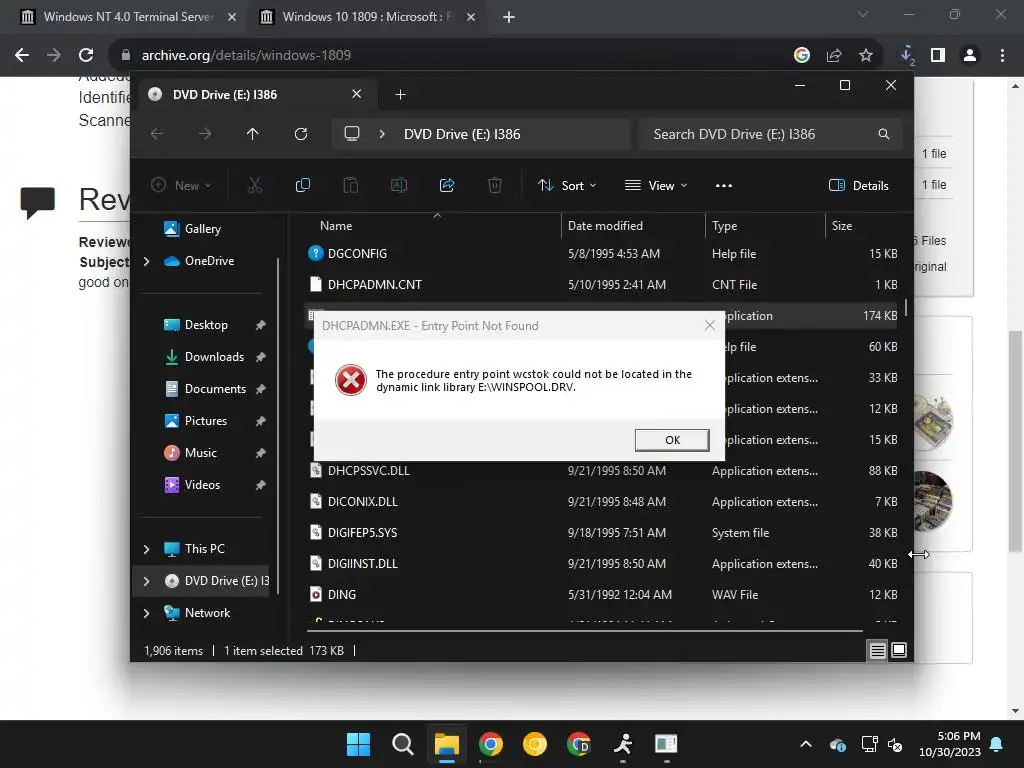Select the DIGIINST.DLL file
The width and height of the screenshot is (1024, 768).
[602, 564]
